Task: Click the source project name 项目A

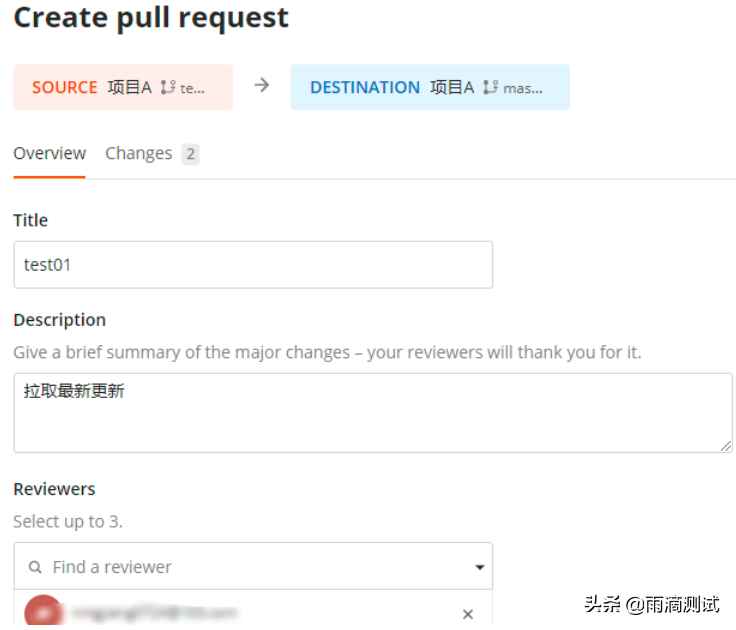Action: (x=129, y=88)
